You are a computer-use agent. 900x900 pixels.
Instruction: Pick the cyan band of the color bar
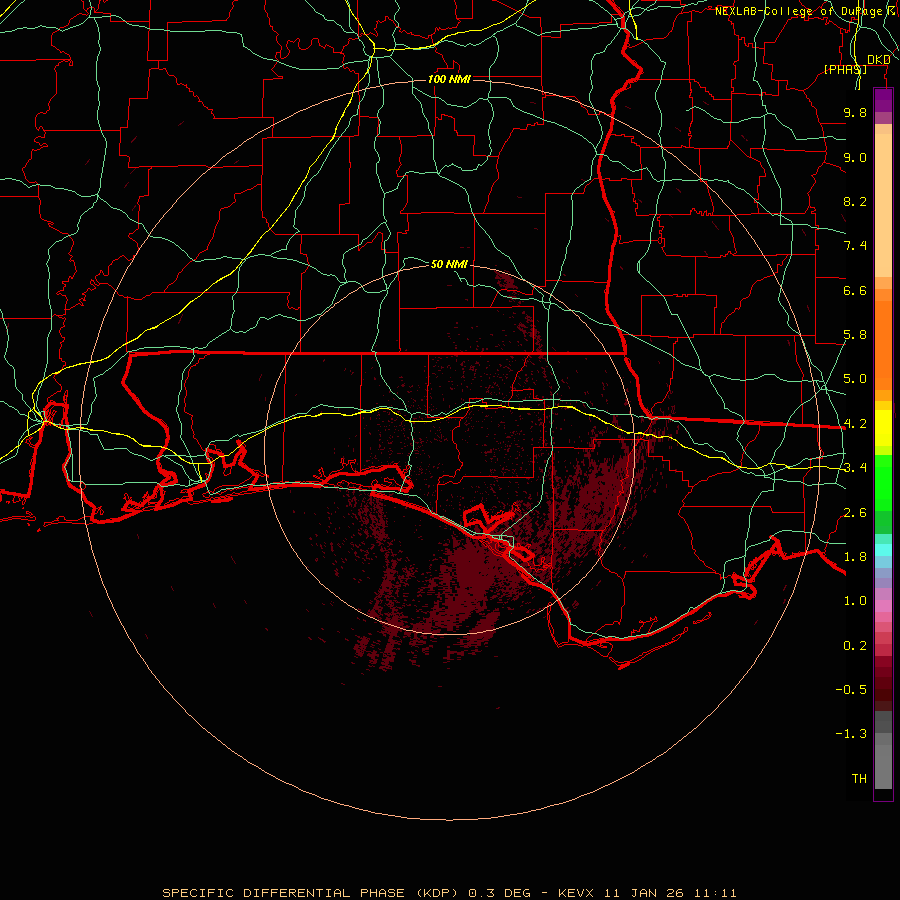point(883,550)
